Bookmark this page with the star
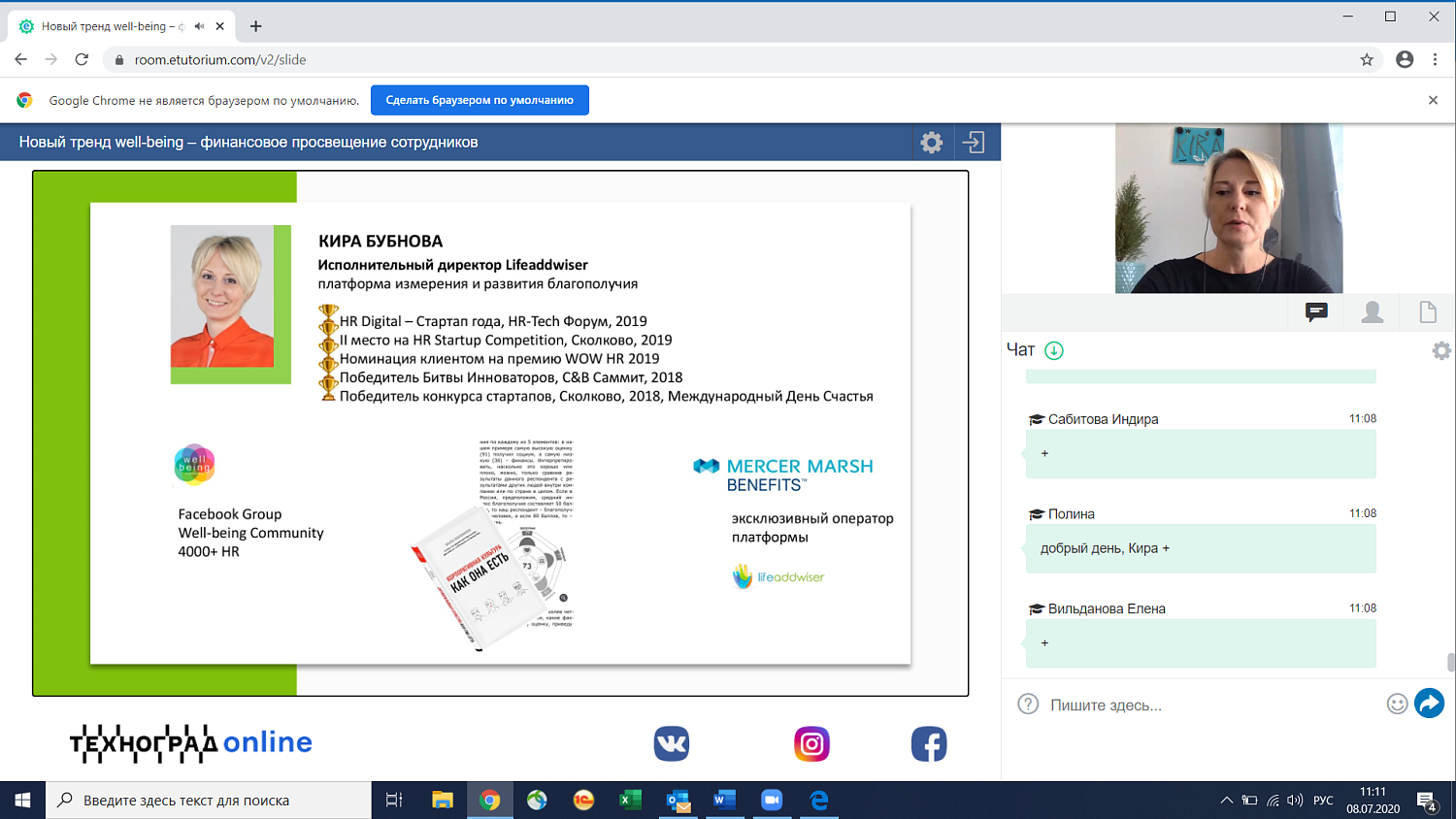The height and width of the screenshot is (819, 1456). 1367,59
